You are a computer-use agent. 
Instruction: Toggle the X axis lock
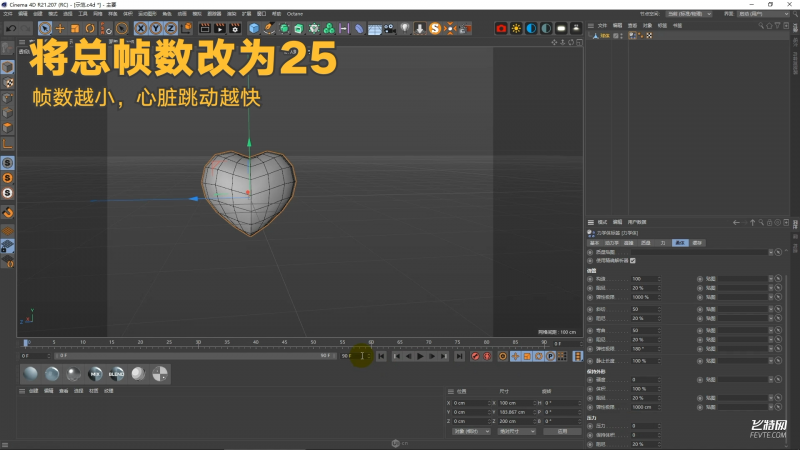pyautogui.click(x=141, y=29)
